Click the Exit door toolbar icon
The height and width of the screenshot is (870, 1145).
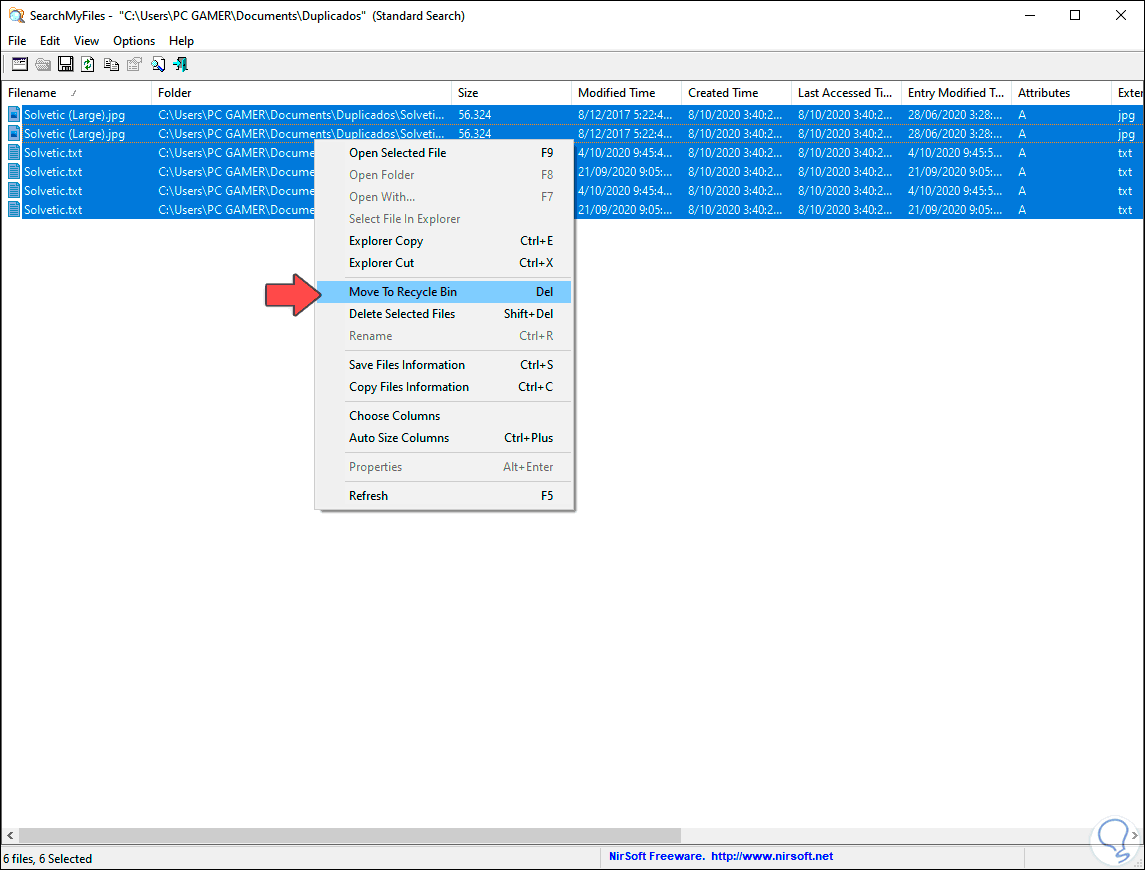(180, 64)
